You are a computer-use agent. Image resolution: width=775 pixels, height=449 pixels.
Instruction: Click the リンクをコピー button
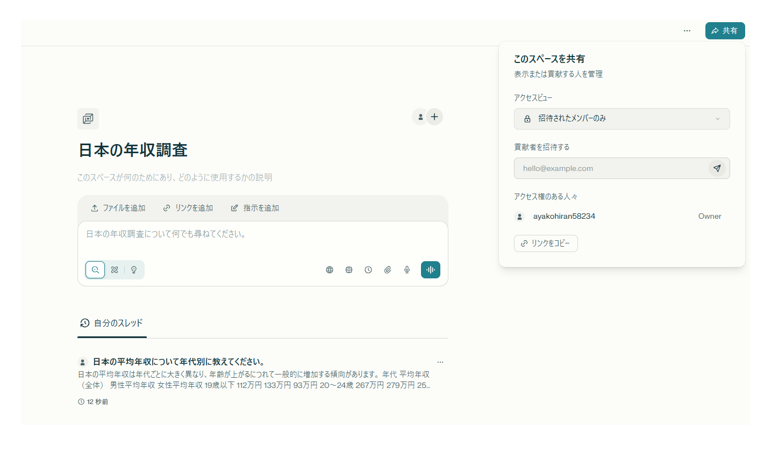(x=546, y=243)
